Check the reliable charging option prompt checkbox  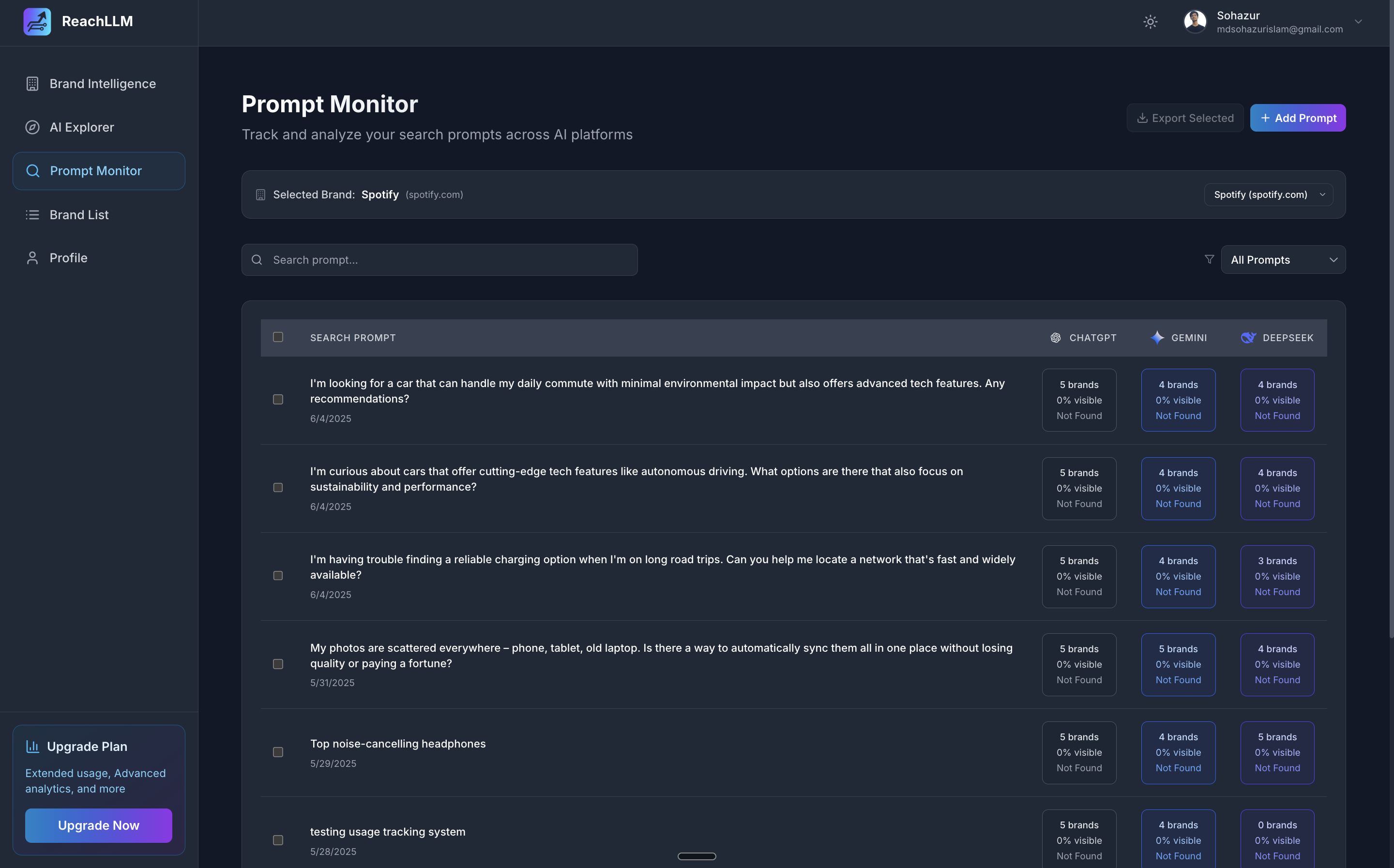tap(278, 575)
